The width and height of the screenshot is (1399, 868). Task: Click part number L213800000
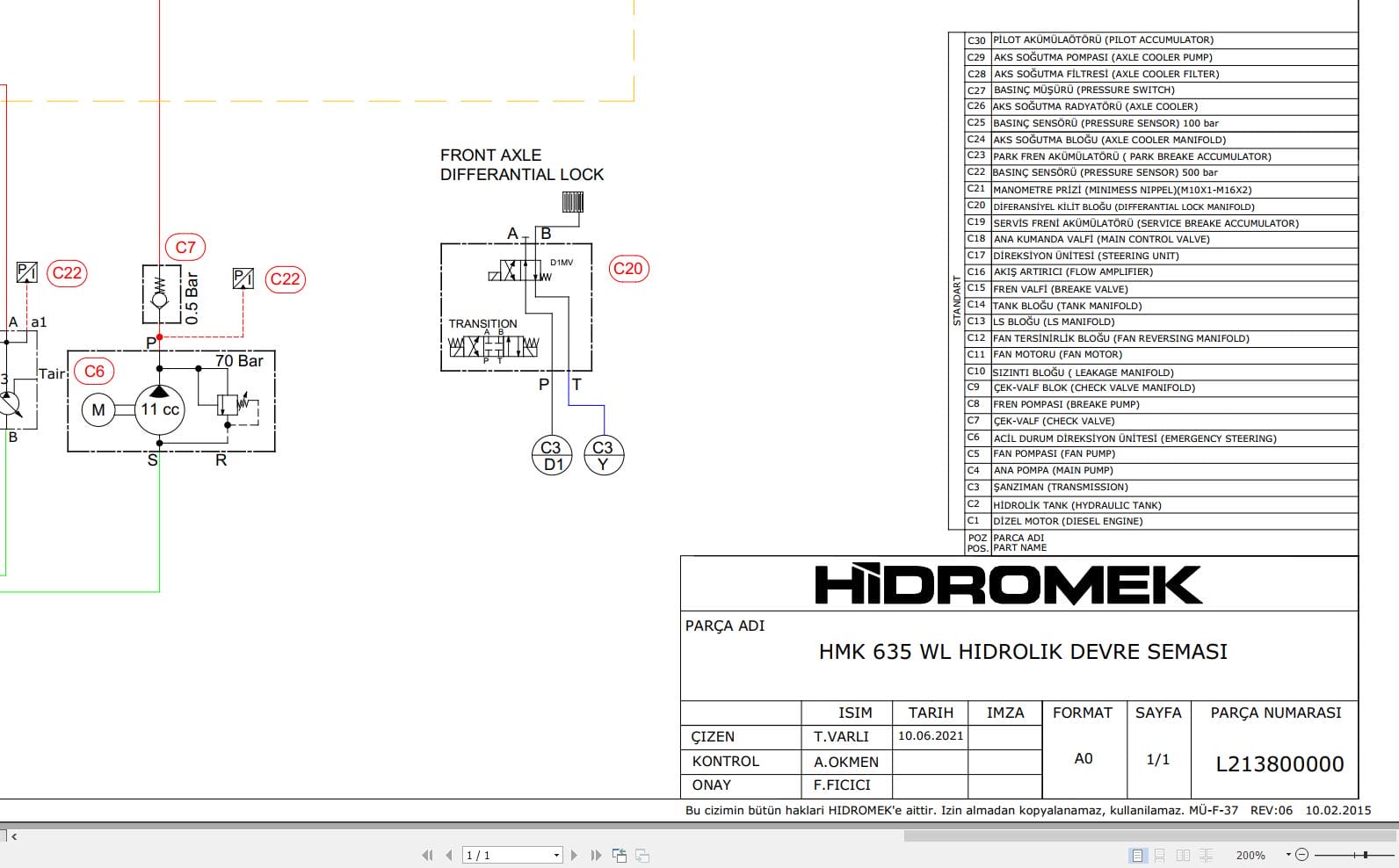point(1279,764)
